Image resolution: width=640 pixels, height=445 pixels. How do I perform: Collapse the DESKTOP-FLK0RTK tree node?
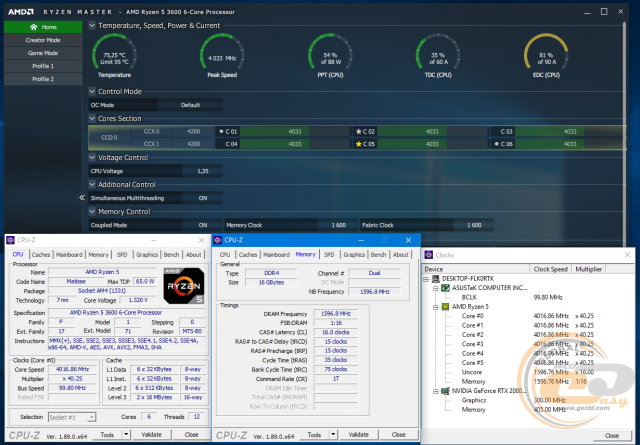426,279
